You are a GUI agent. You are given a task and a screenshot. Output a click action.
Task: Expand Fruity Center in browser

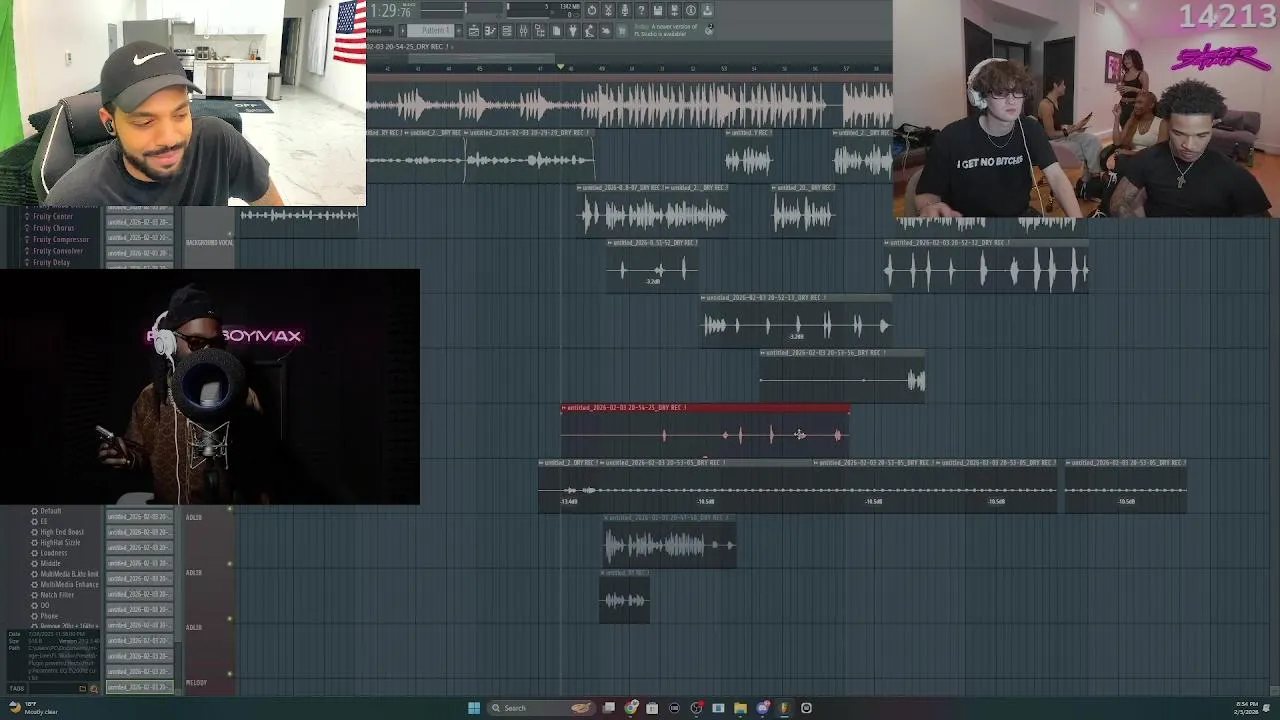[52, 216]
